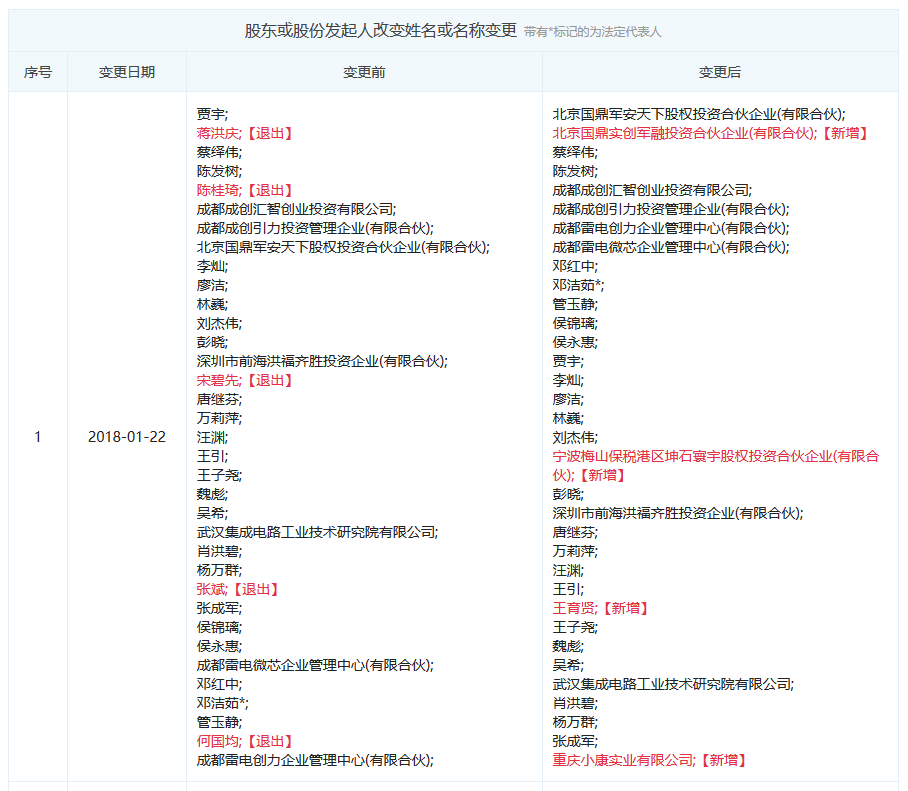Image resolution: width=908 pixels, height=791 pixels.
Task: Click 廖洁 in the 变更后 column
Action: click(x=568, y=399)
